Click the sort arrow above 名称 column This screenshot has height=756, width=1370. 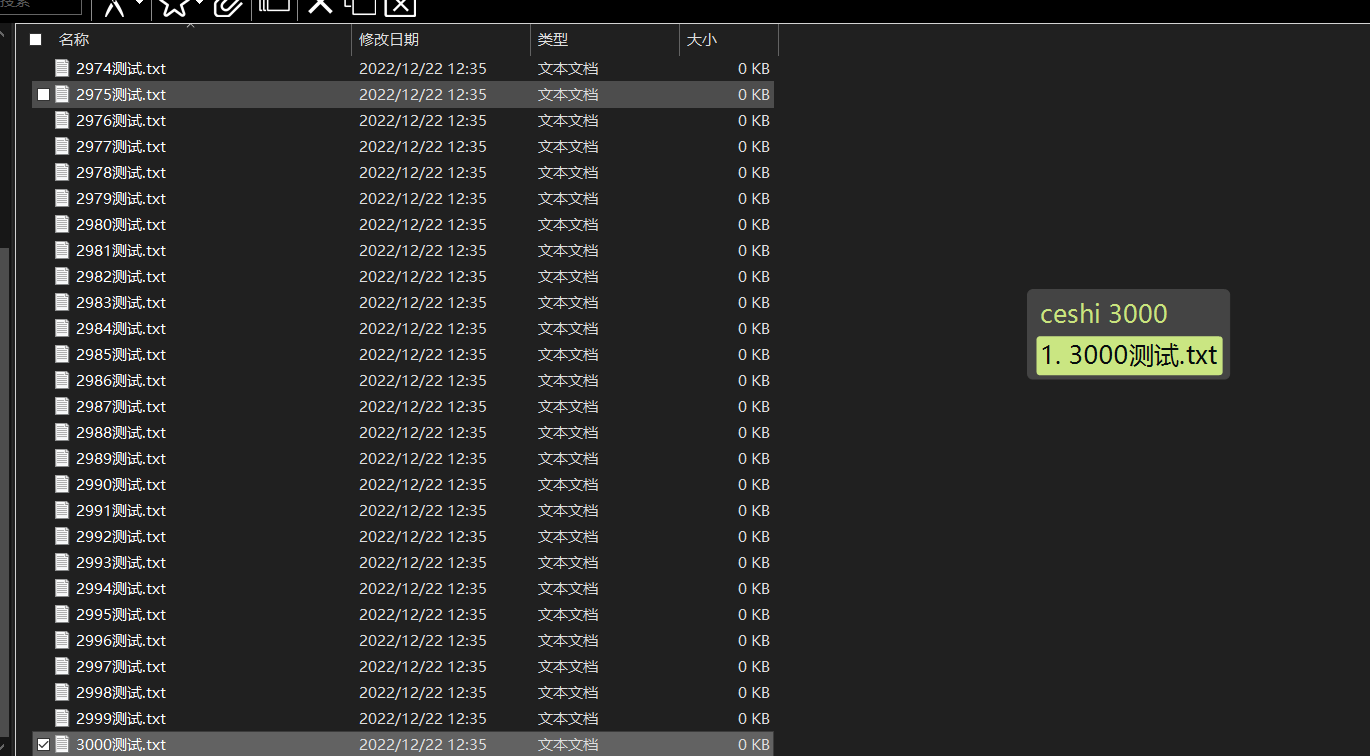click(x=190, y=26)
